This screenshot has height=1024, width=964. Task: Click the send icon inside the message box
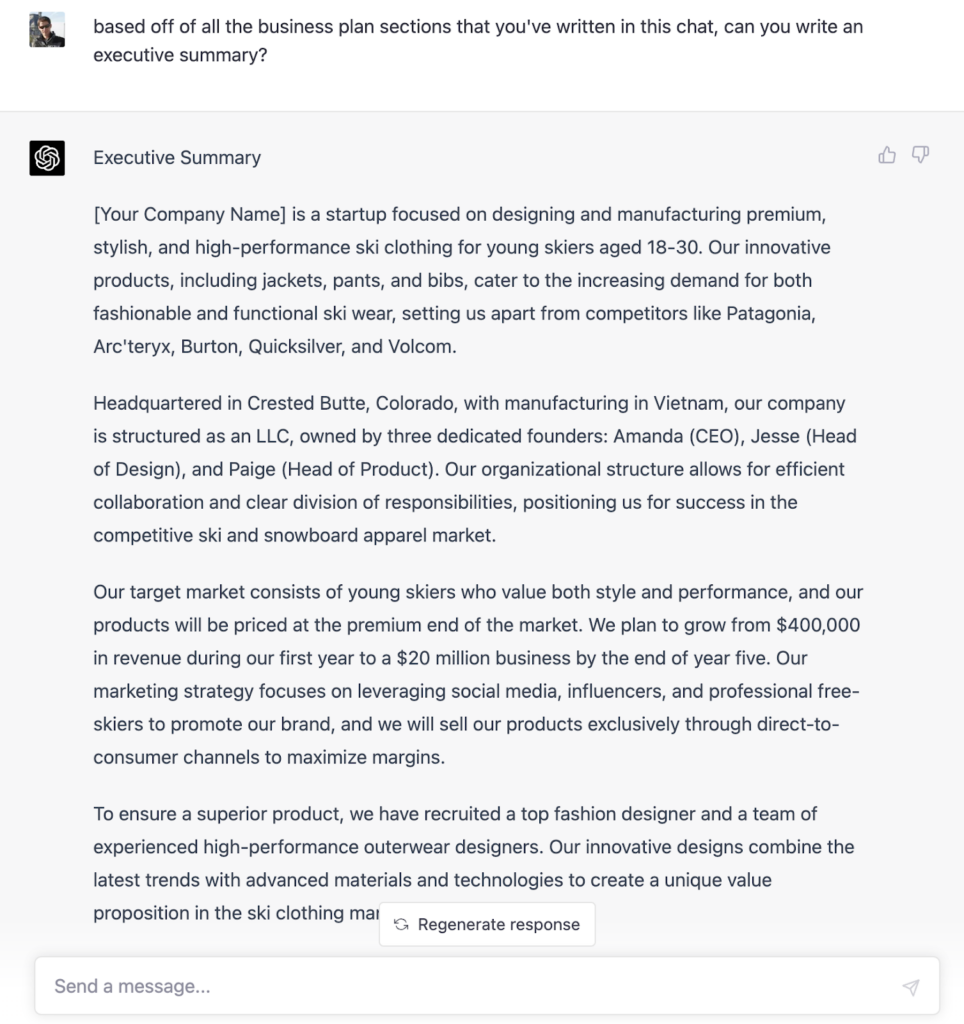(x=911, y=987)
